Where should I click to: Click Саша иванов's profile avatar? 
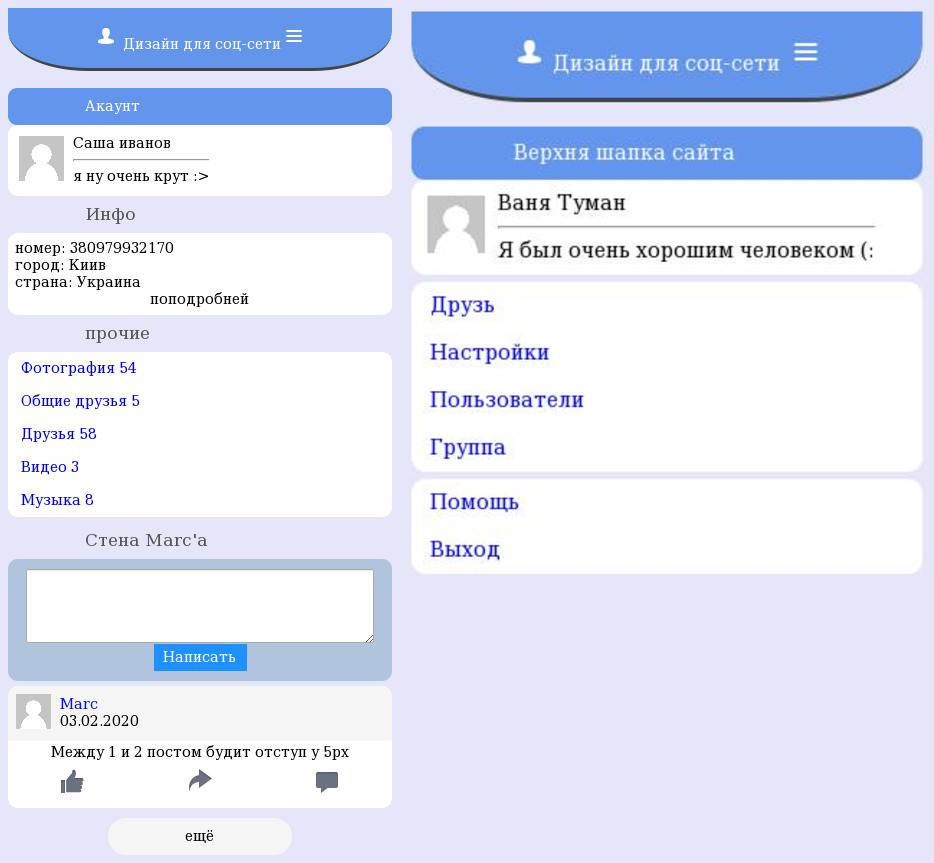point(41,158)
